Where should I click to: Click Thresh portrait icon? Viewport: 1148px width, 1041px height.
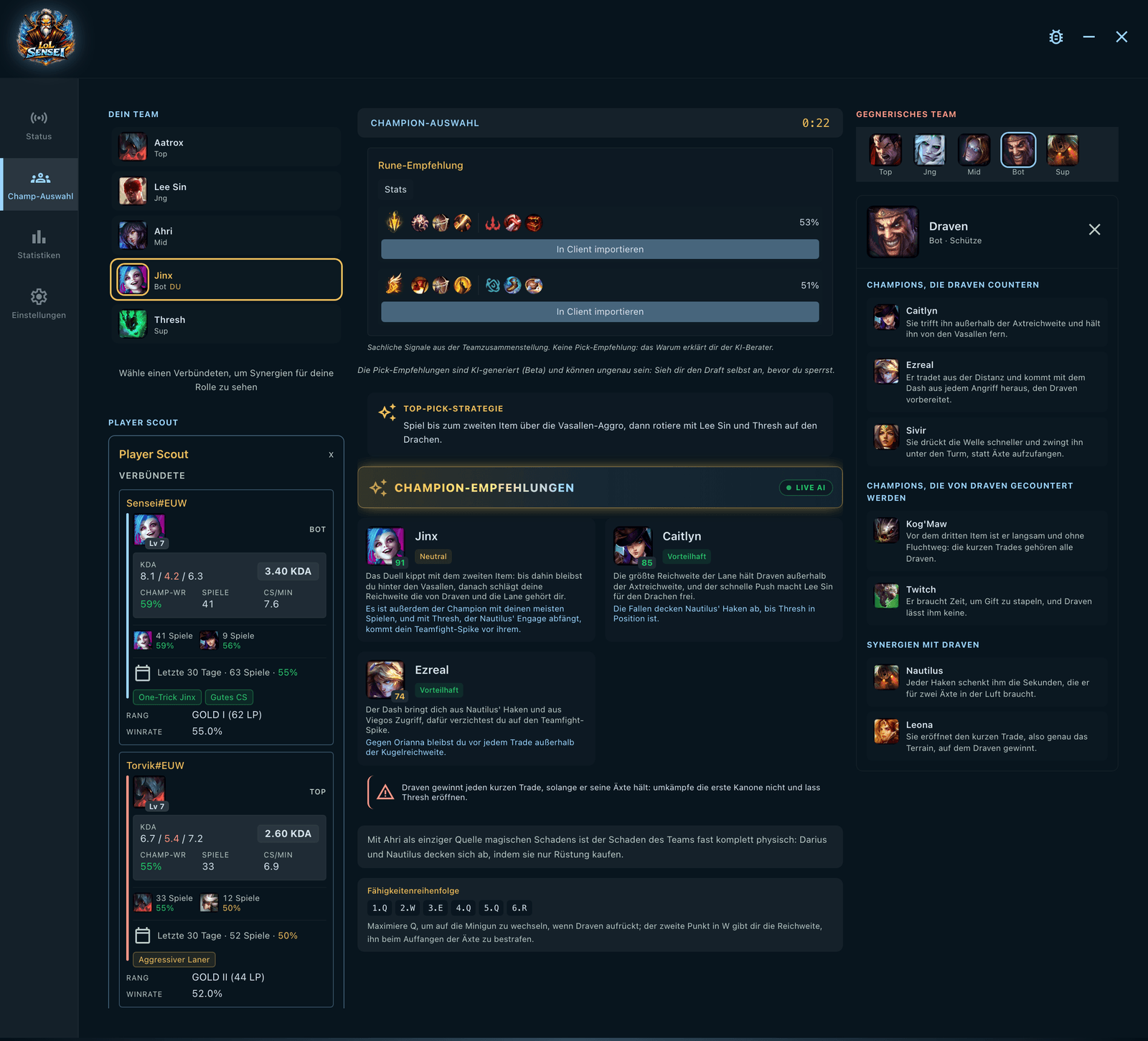pos(133,324)
